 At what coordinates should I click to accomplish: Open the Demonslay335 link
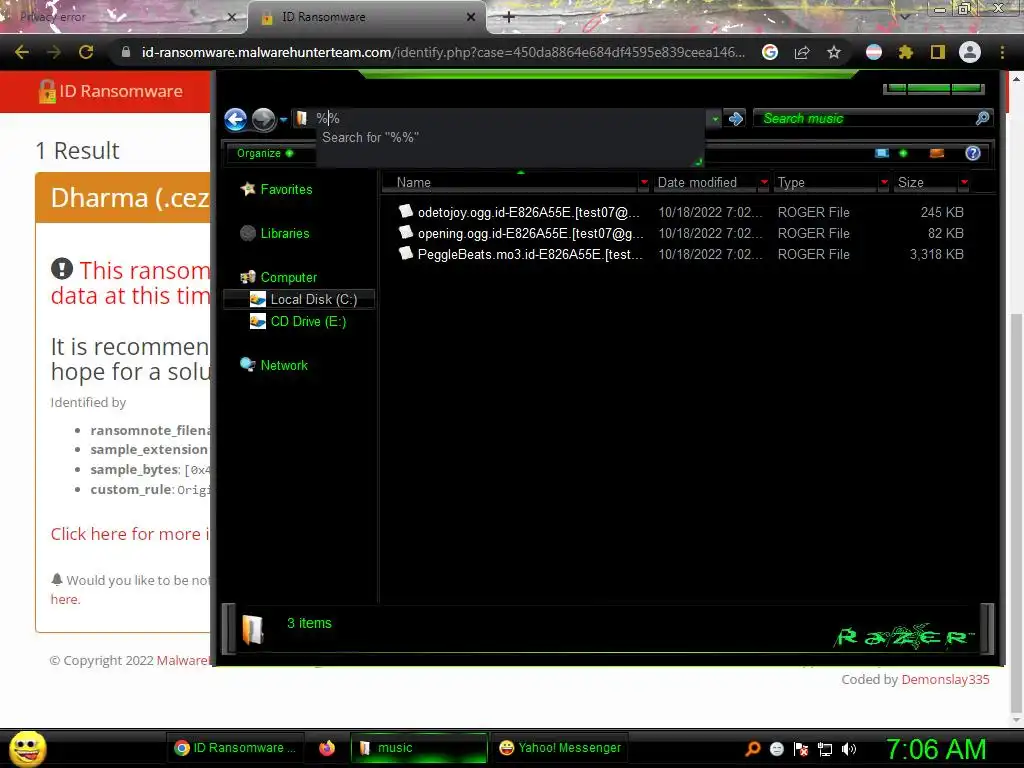[945, 679]
